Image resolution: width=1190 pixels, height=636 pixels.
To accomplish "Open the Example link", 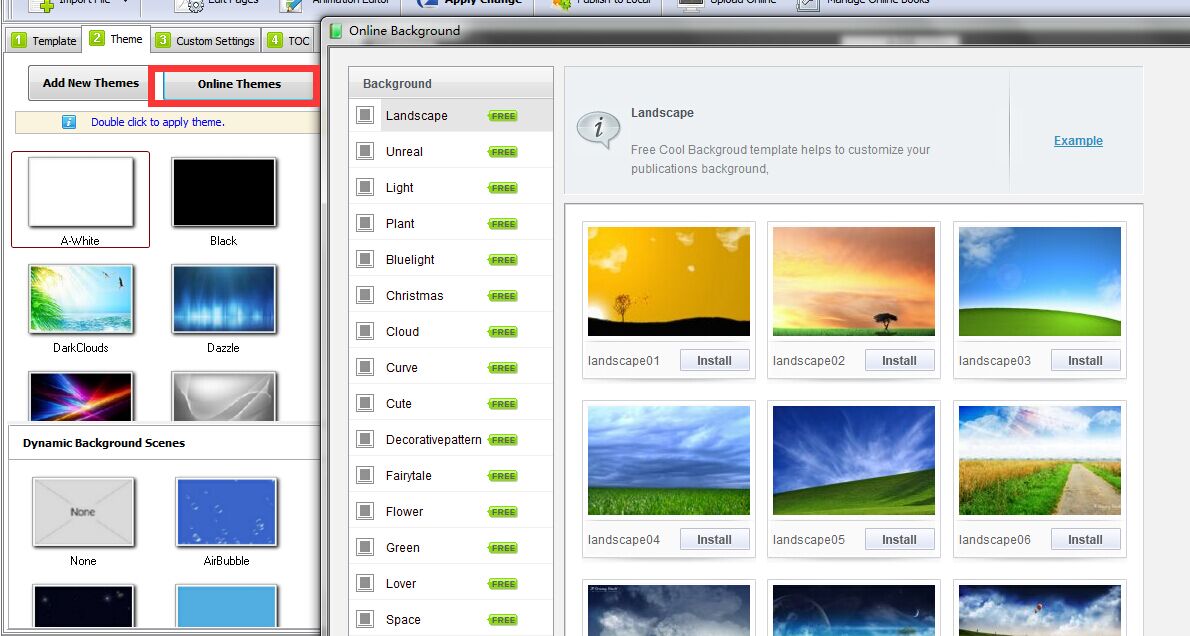I will pos(1078,140).
